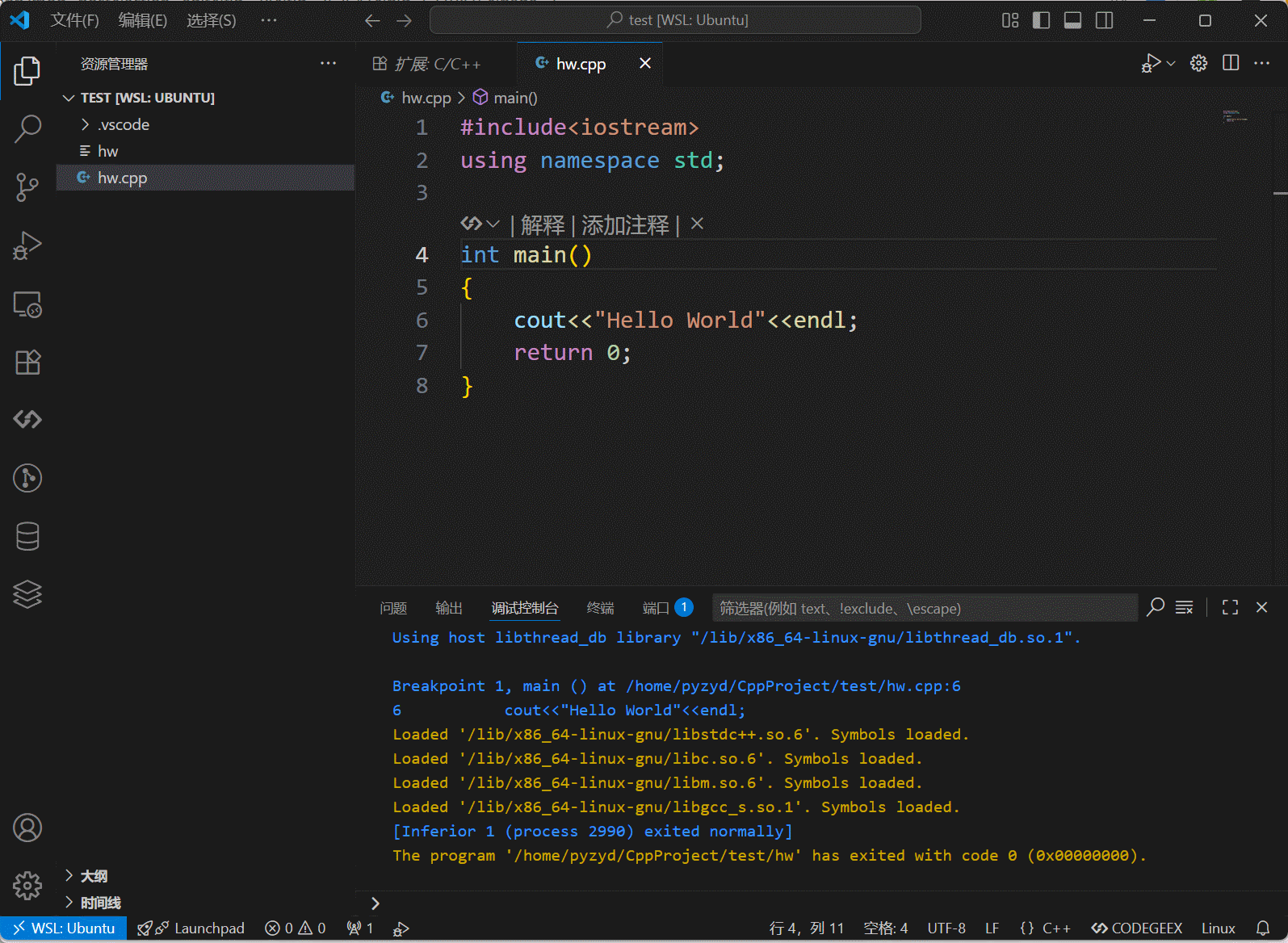The width and height of the screenshot is (1288, 943).
Task: Click WSL: Ubuntu remote indicator
Action: coord(63,928)
